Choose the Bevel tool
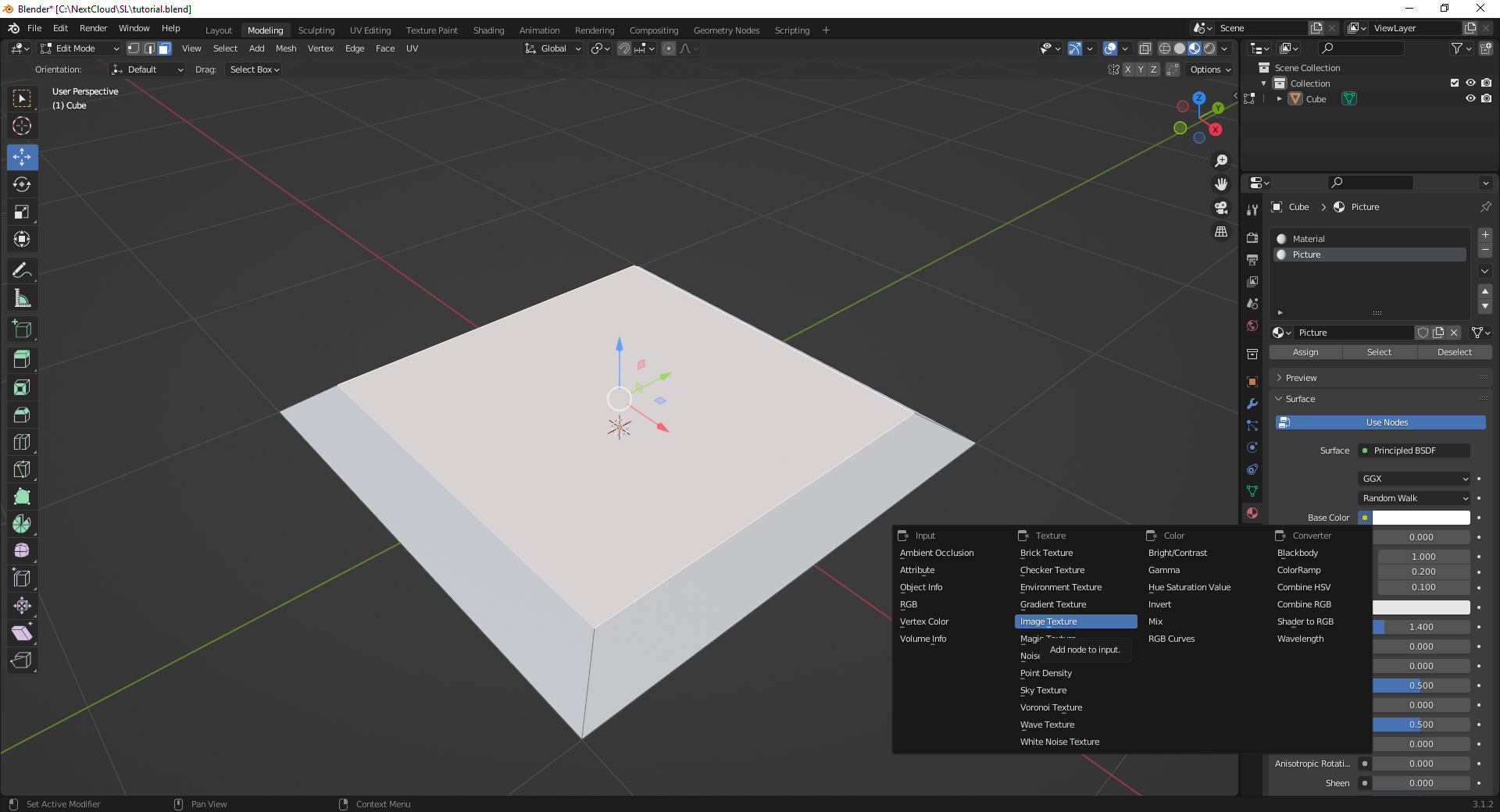The width and height of the screenshot is (1500, 812). pyautogui.click(x=22, y=415)
